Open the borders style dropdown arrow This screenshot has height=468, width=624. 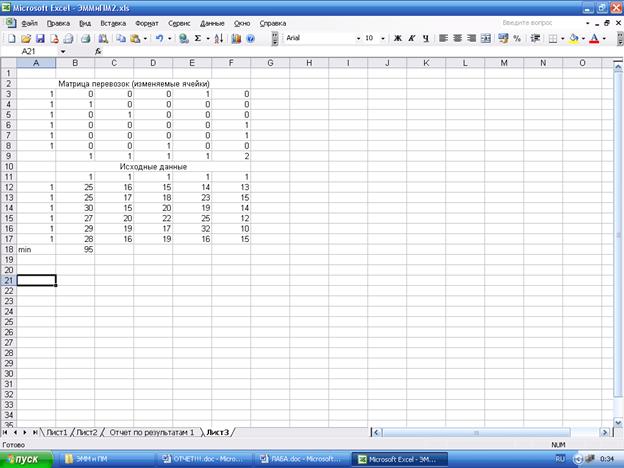pyautogui.click(x=563, y=38)
